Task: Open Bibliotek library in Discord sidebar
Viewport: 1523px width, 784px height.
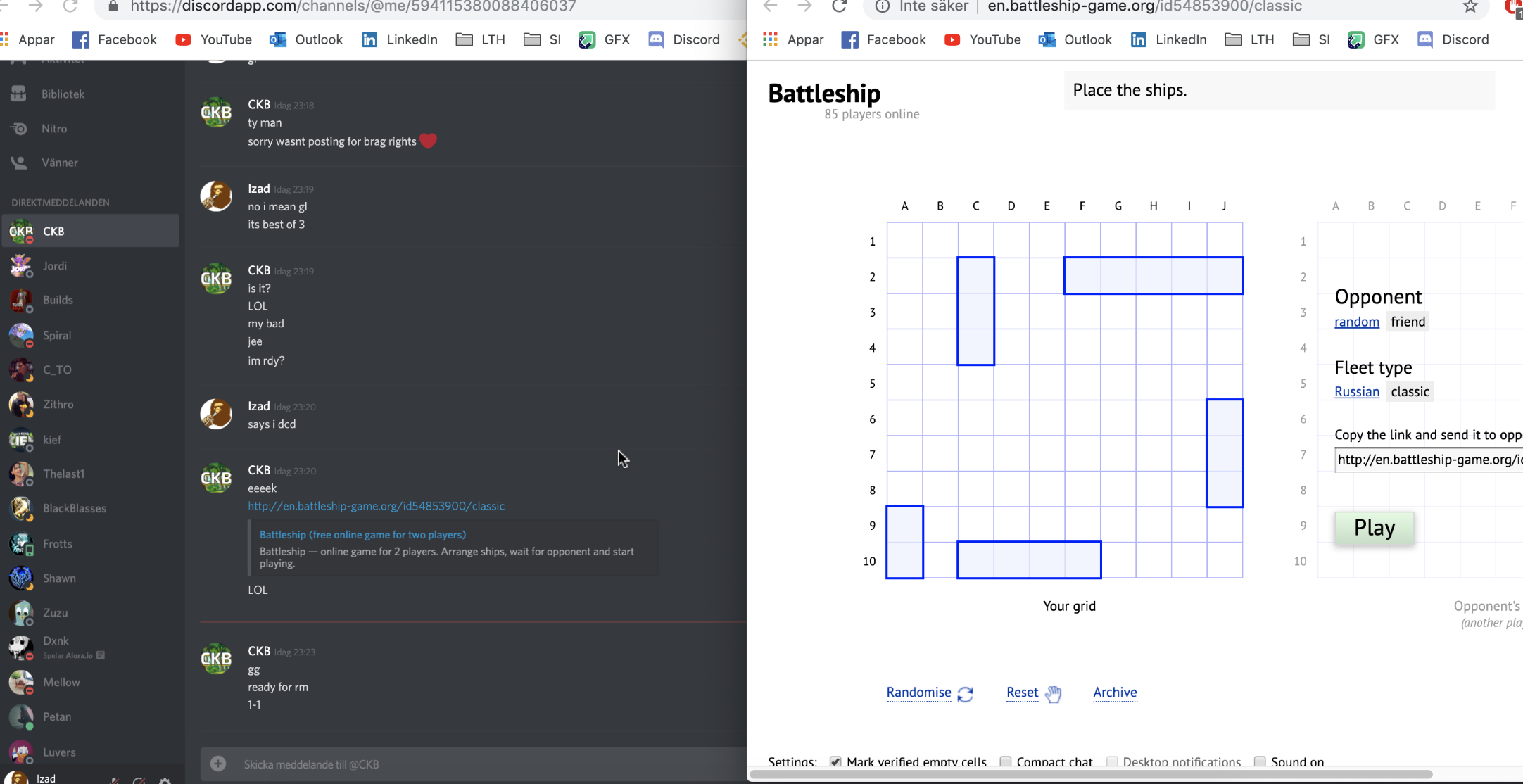Action: point(62,94)
